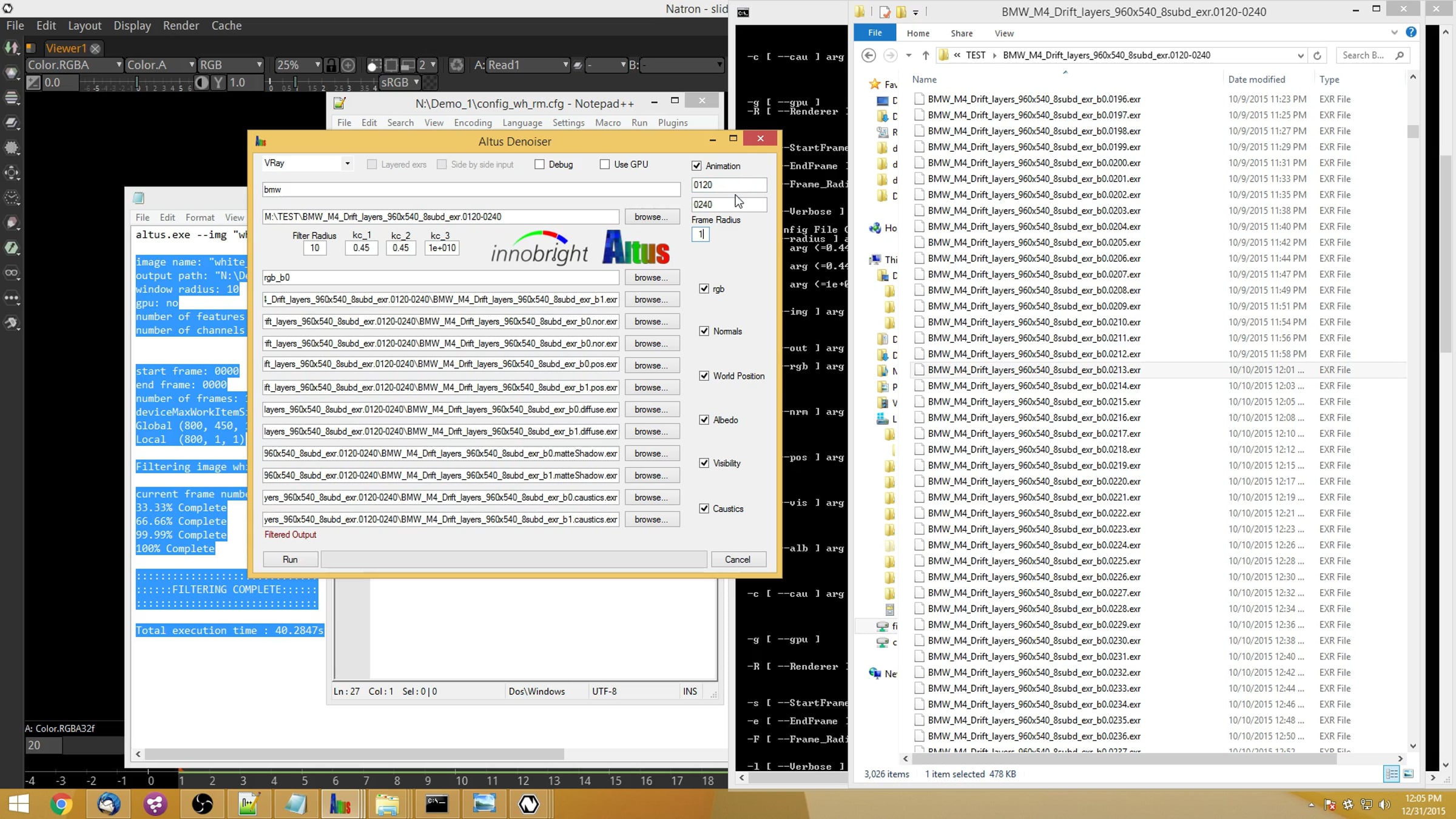Close the Viewer1 tab with its X icon

(x=95, y=49)
